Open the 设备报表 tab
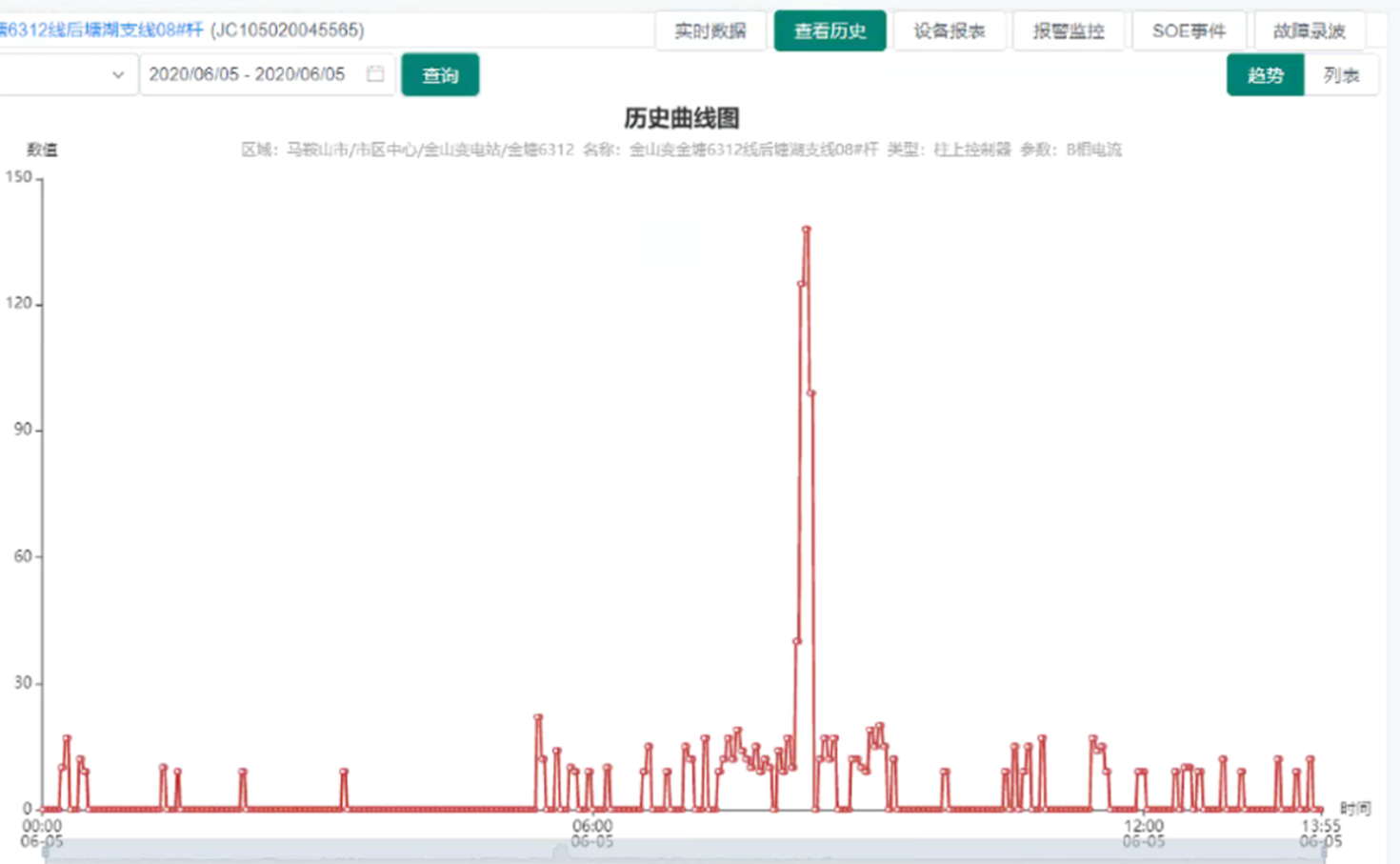Screen dimensions: 1400x864 click(949, 31)
